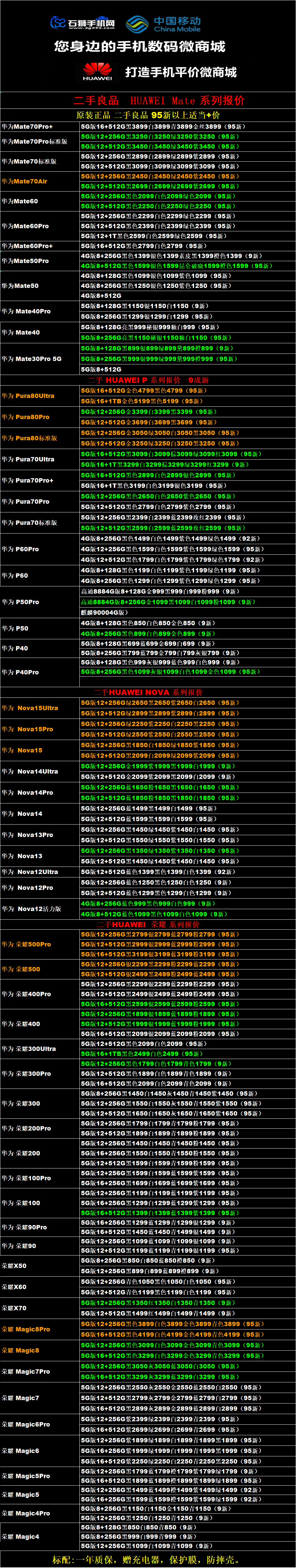The image size is (296, 1568).
Task: Click the slogan 打造手机平价微商城
Action: click(x=181, y=72)
